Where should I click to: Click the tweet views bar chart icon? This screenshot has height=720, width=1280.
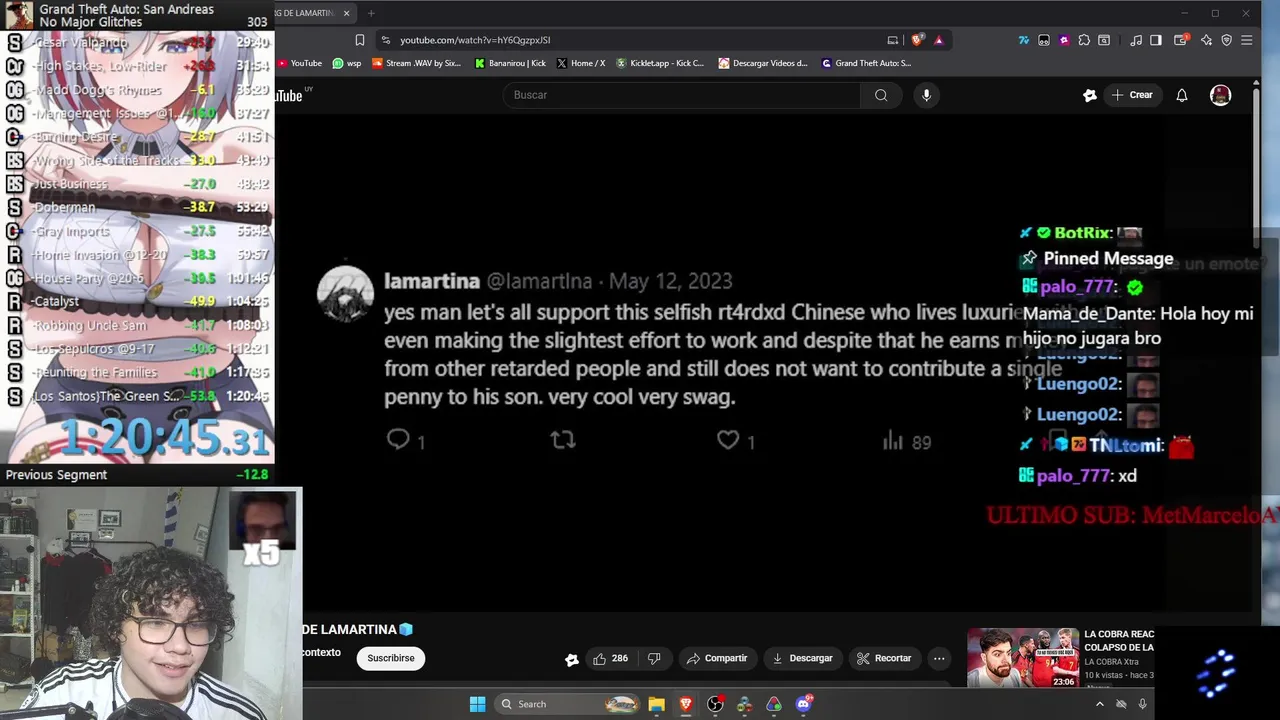(893, 440)
